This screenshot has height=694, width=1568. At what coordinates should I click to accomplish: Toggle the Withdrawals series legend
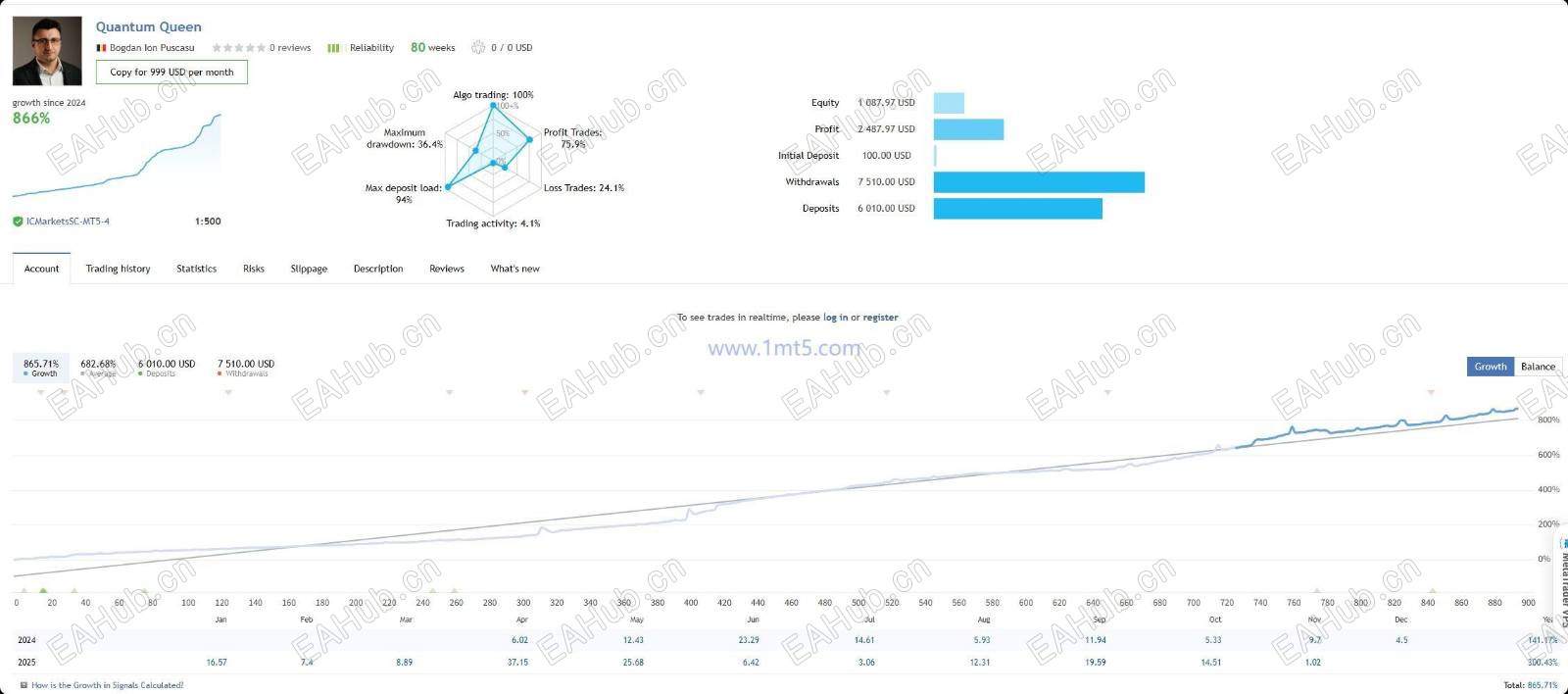246,368
